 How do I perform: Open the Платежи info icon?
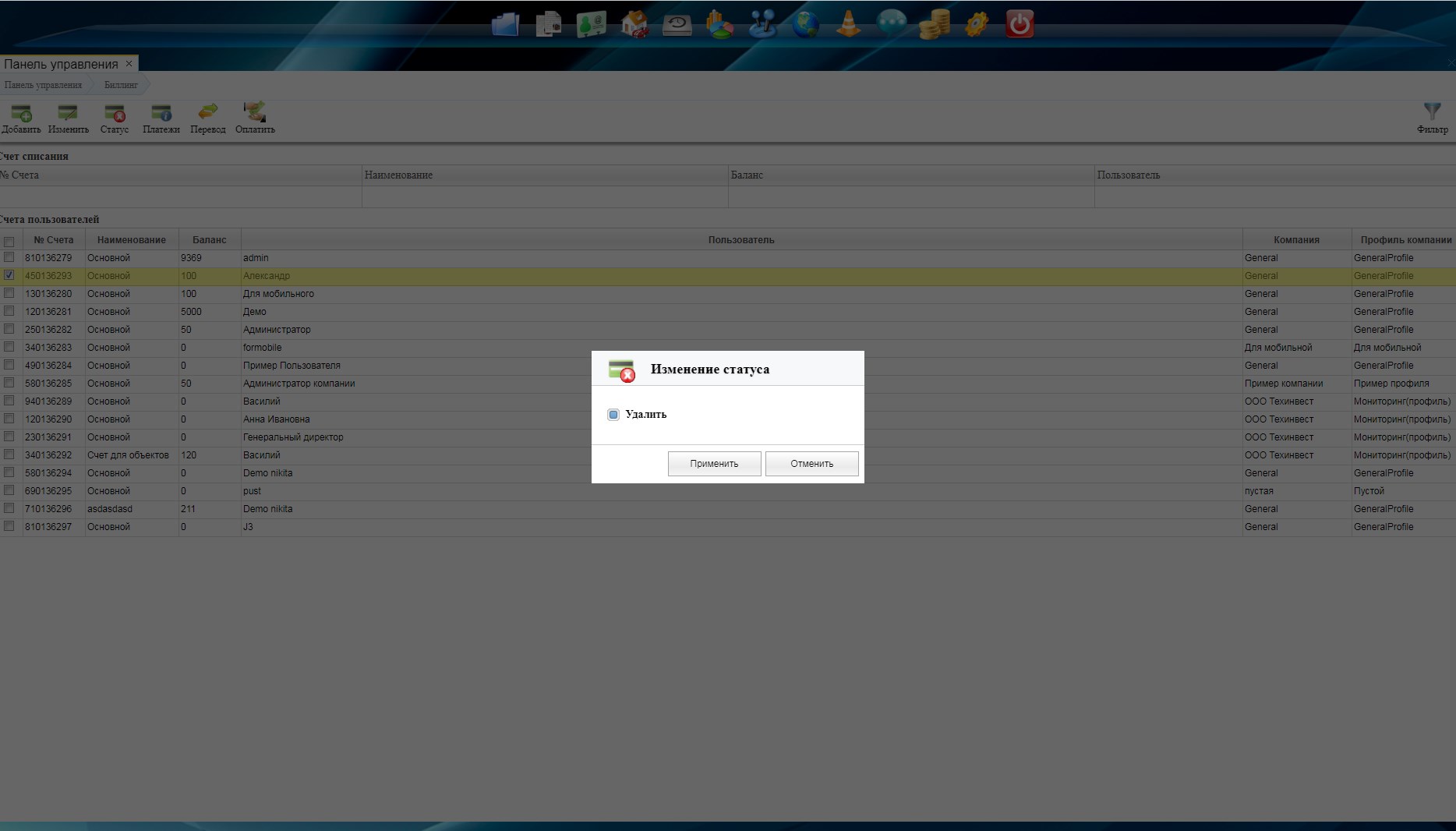click(161, 114)
